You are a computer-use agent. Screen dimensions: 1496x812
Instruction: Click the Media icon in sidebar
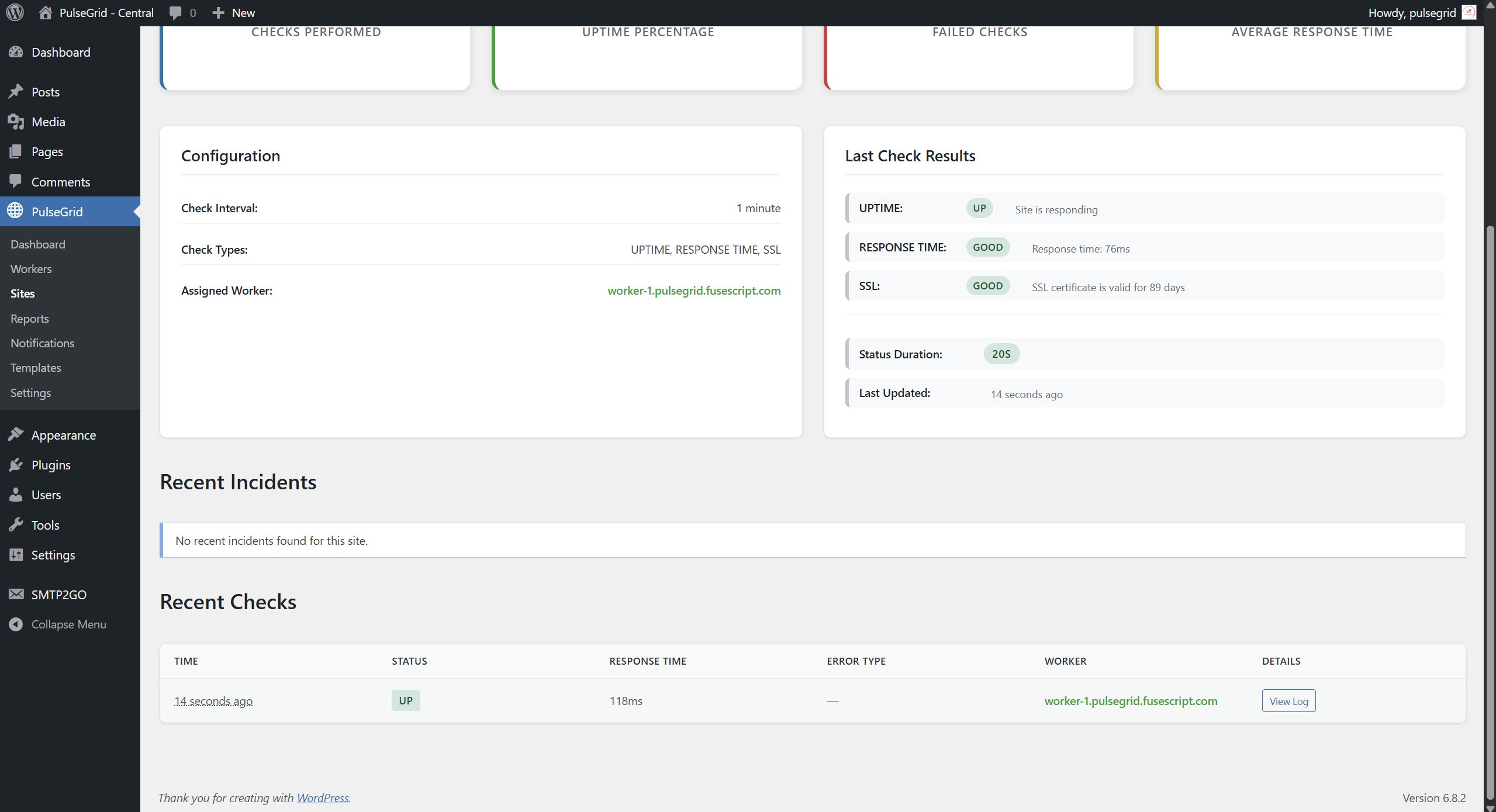coord(16,122)
